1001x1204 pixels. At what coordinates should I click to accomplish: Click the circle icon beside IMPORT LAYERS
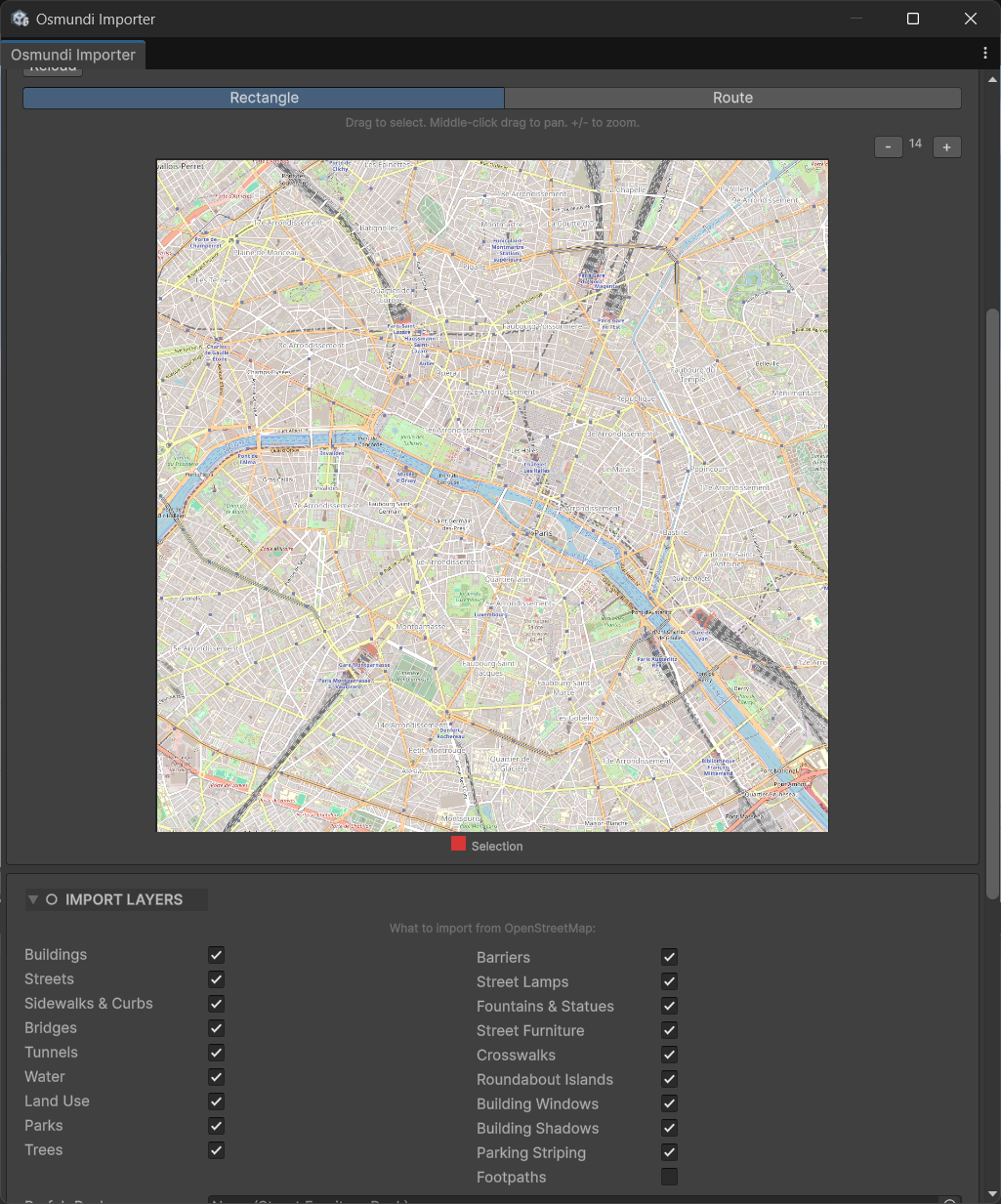pyautogui.click(x=51, y=898)
